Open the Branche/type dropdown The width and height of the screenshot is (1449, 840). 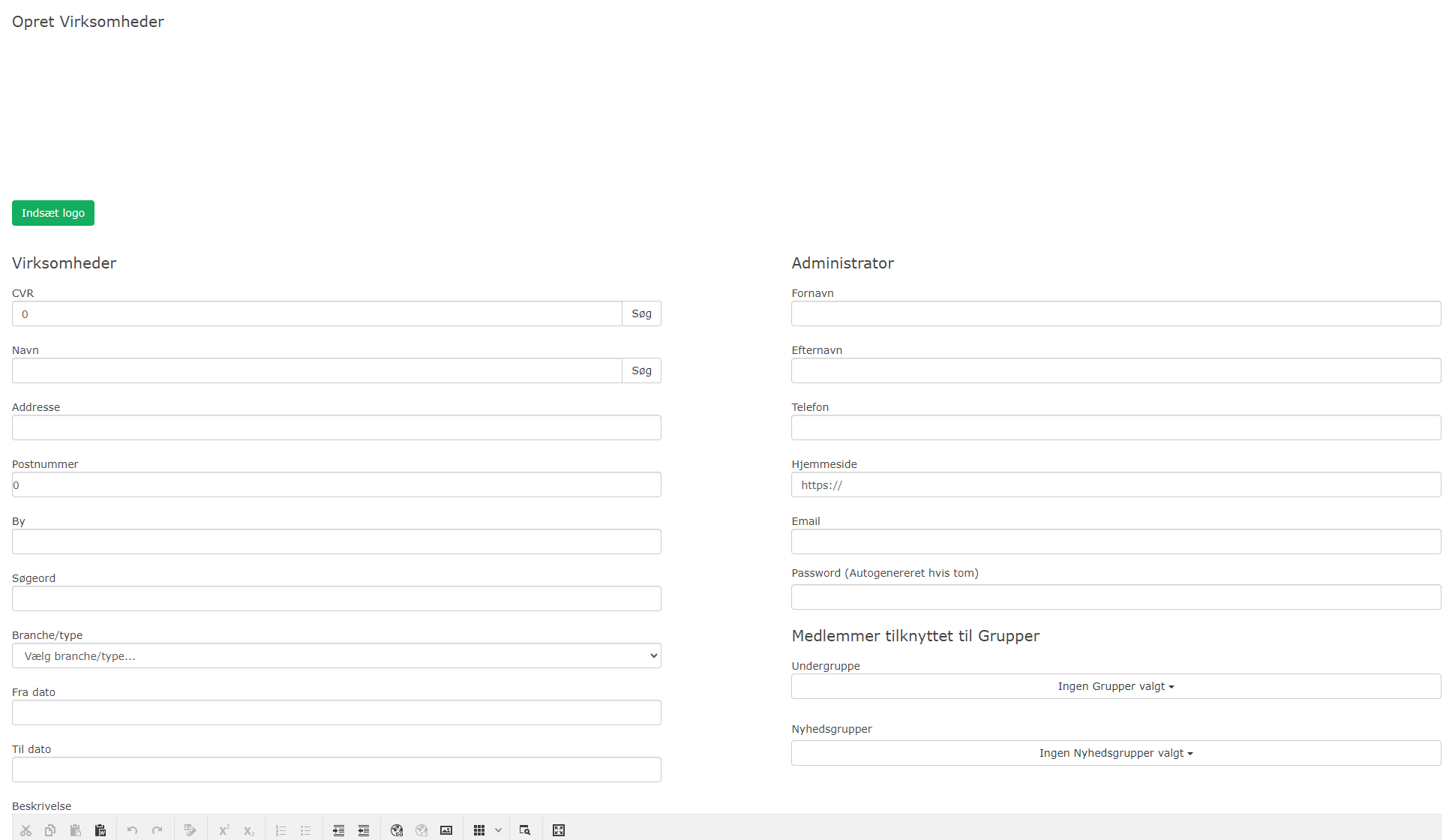(336, 655)
